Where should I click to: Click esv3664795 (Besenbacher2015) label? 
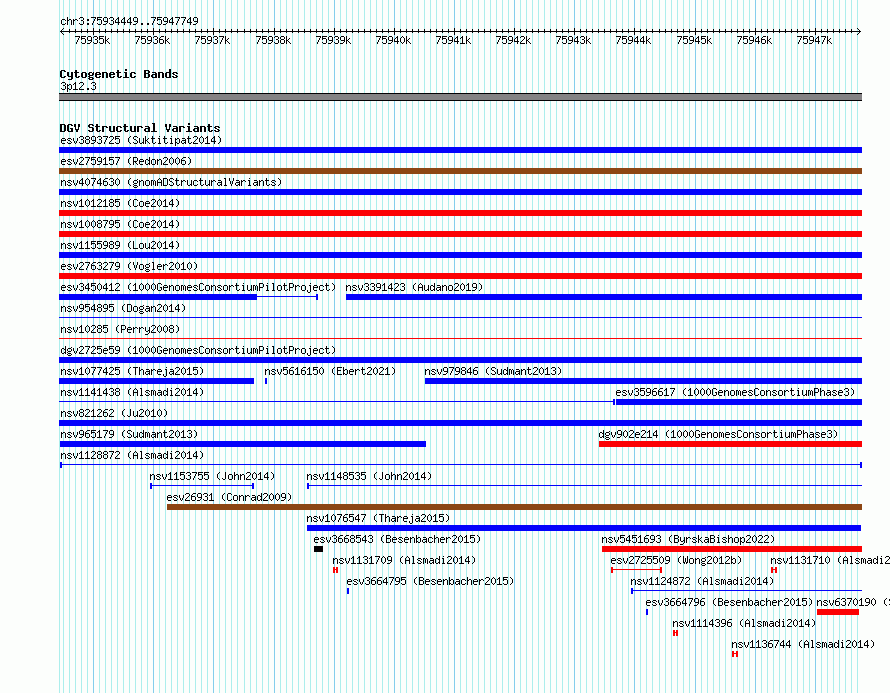click(x=430, y=581)
